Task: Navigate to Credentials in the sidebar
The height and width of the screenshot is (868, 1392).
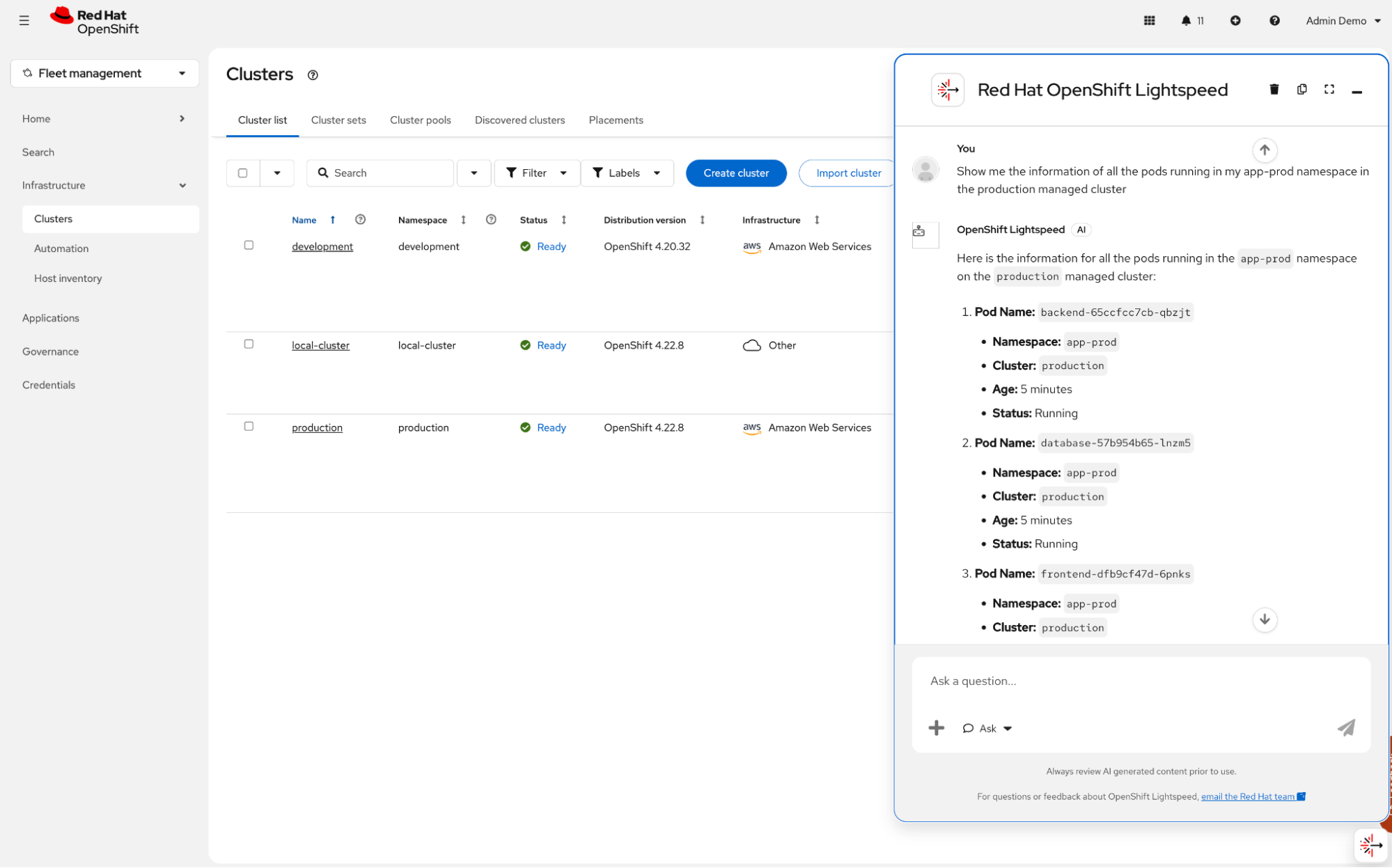Action: 105,385
